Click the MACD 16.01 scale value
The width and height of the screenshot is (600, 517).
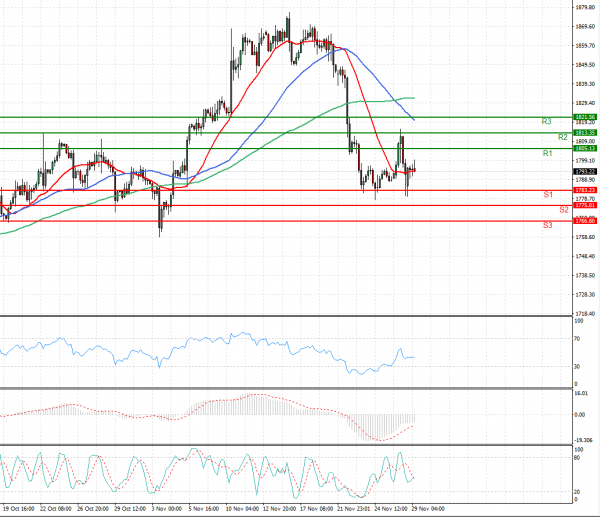(581, 393)
